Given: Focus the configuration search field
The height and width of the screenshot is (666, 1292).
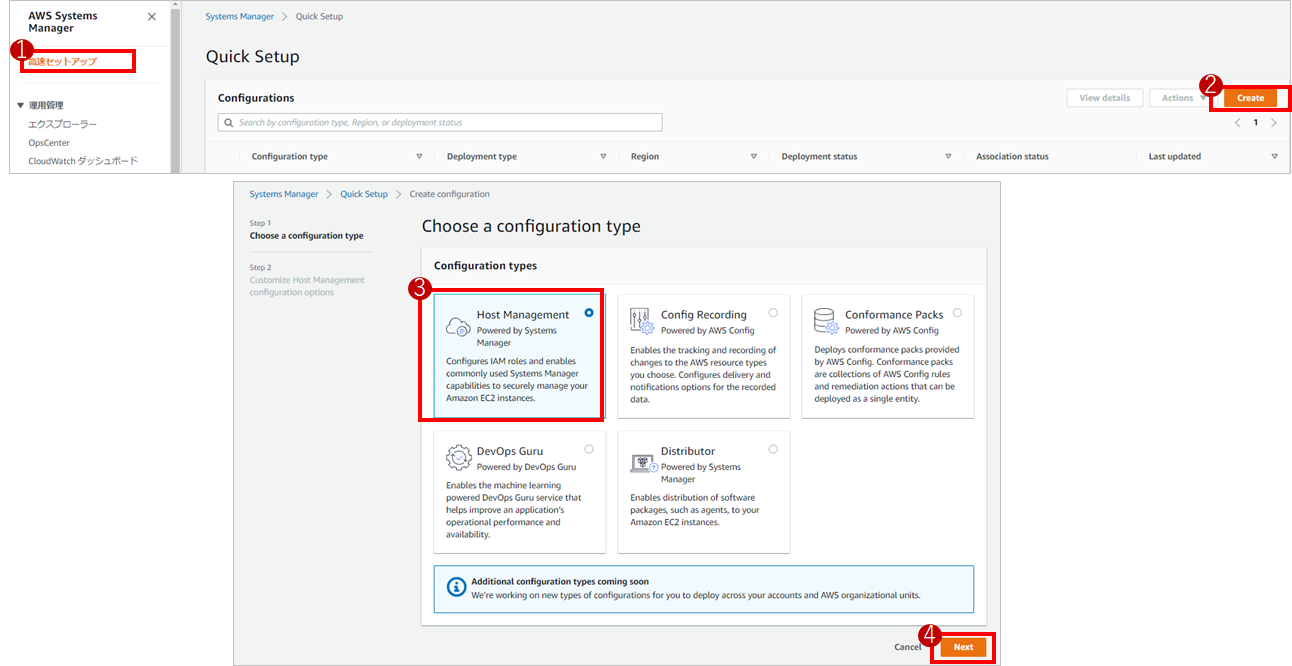Looking at the screenshot, I should coord(440,122).
